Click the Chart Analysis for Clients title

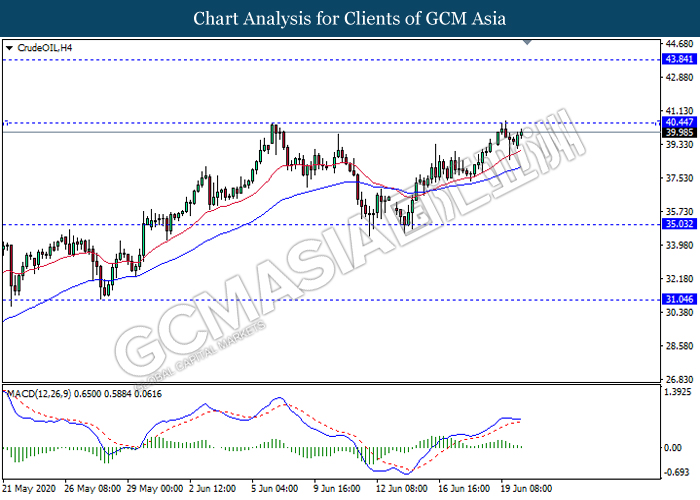(x=350, y=19)
